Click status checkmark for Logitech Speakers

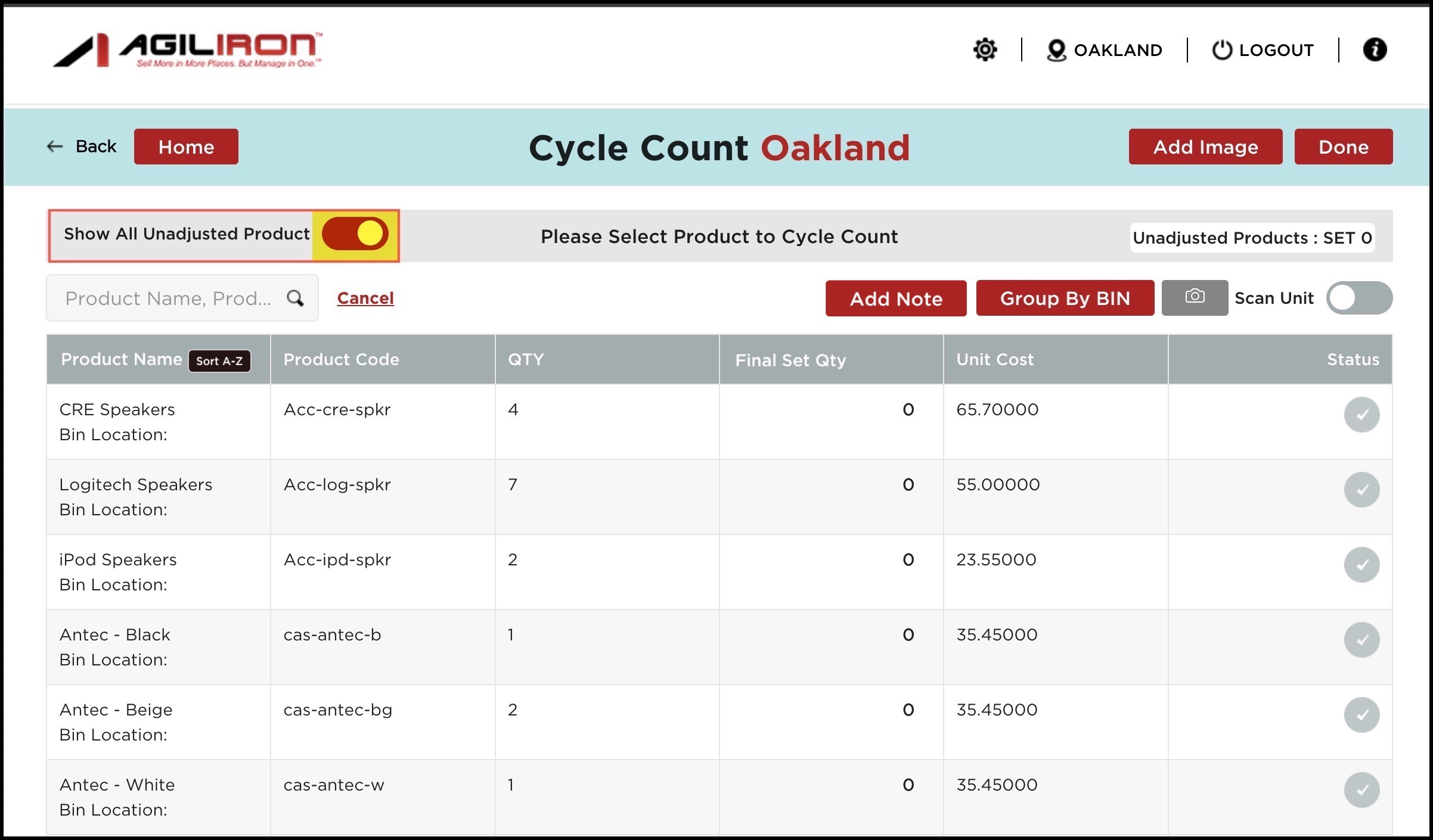point(1361,490)
